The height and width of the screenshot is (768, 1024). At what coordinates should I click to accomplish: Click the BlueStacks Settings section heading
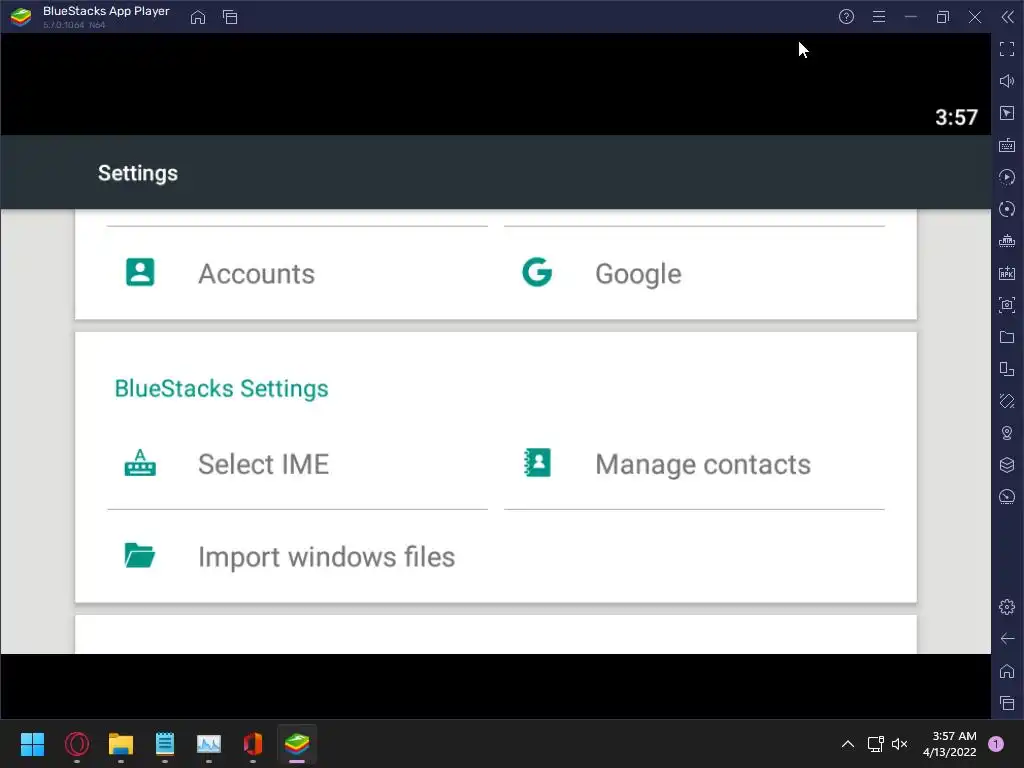point(221,389)
